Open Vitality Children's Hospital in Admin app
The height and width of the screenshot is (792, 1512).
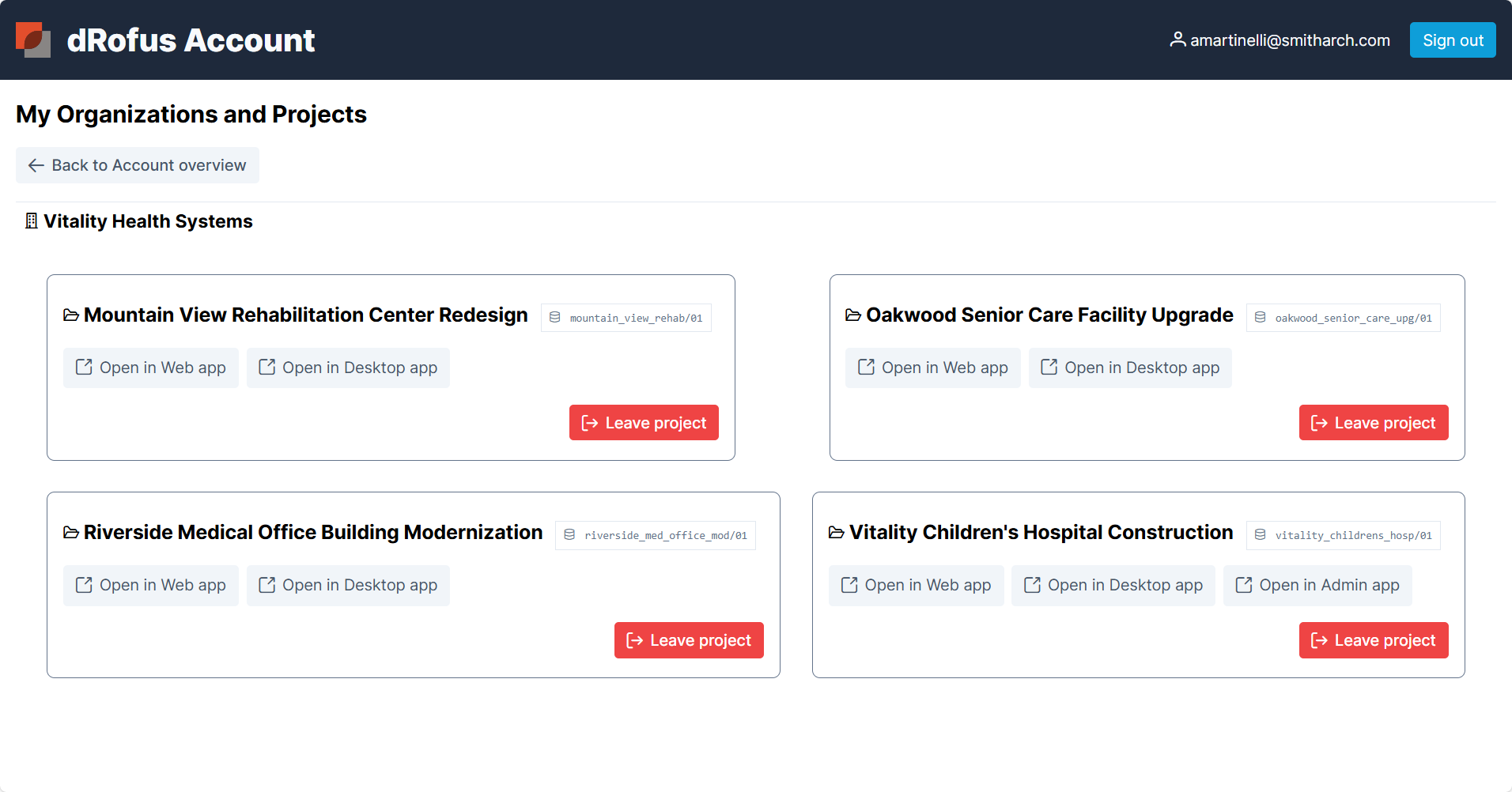point(1317,585)
